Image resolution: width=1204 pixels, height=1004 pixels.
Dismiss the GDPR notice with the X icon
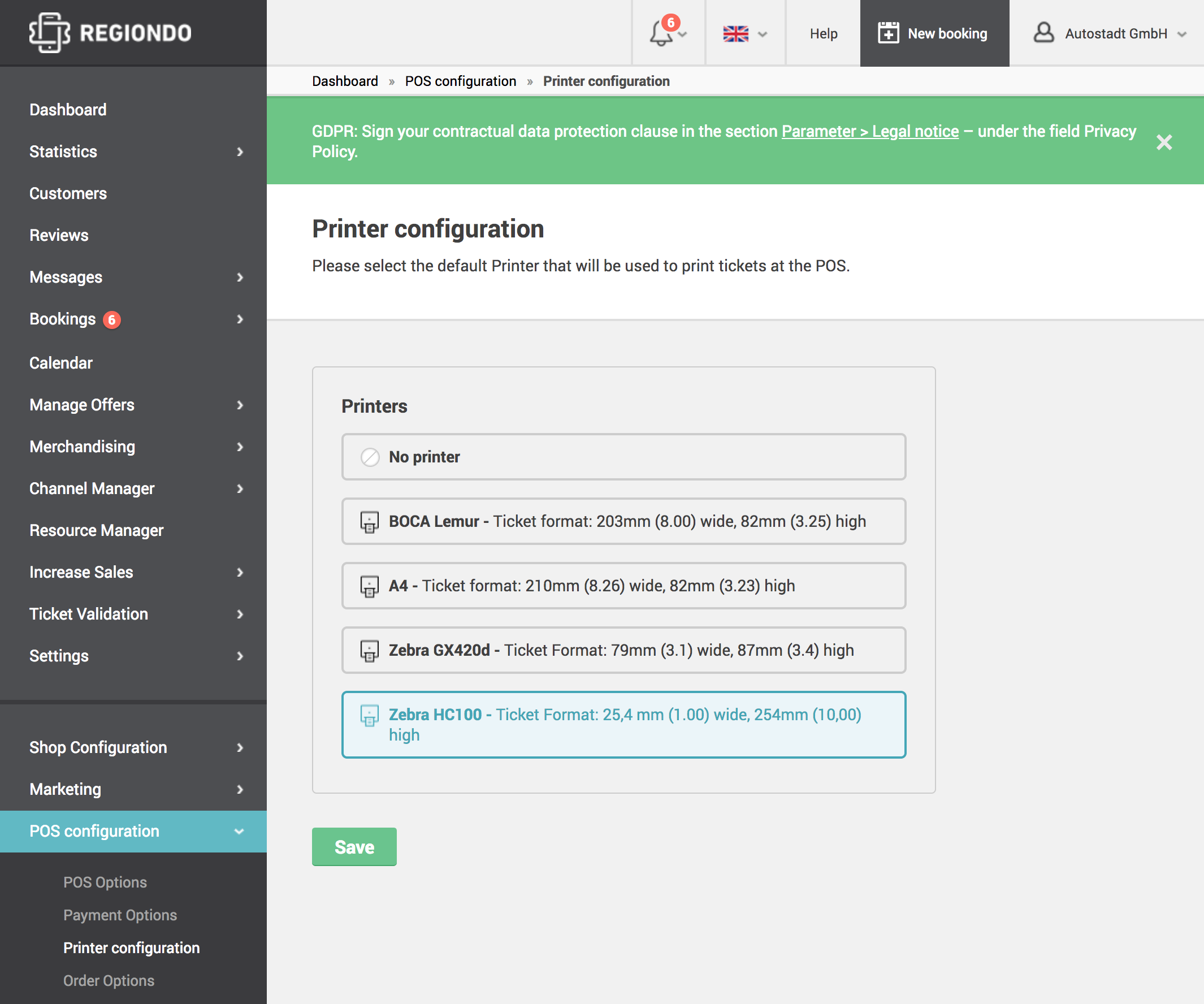(x=1164, y=142)
